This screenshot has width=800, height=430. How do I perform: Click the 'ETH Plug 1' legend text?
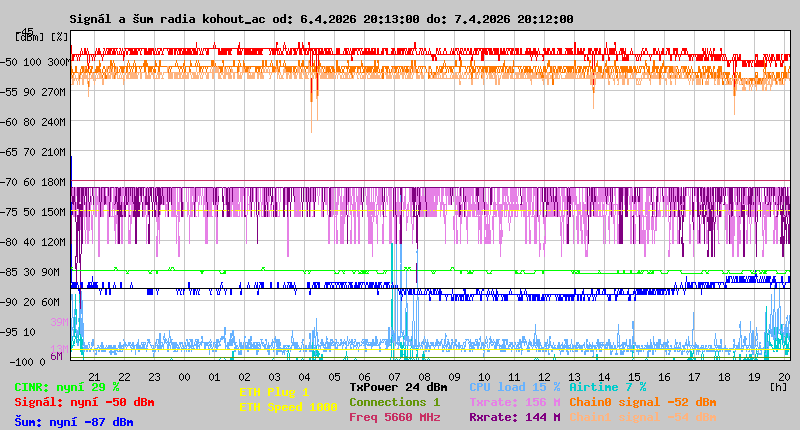tap(274, 392)
